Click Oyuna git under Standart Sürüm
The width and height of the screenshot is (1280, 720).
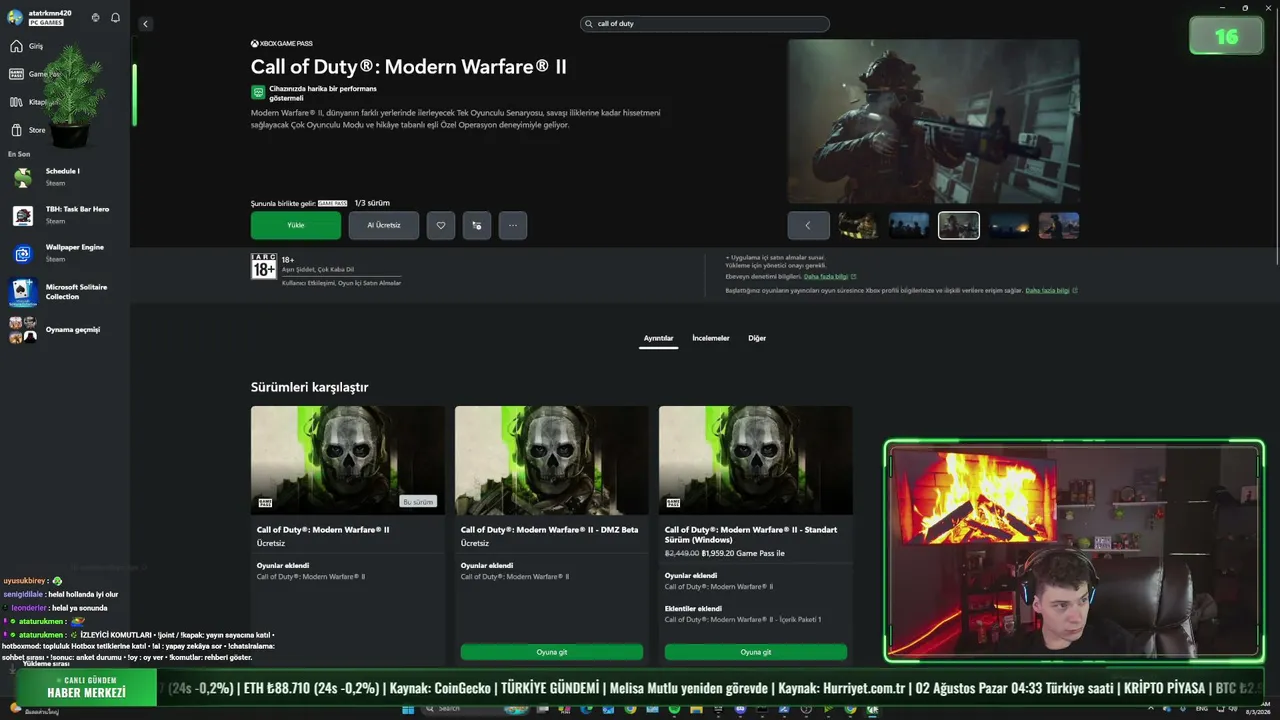pos(756,652)
